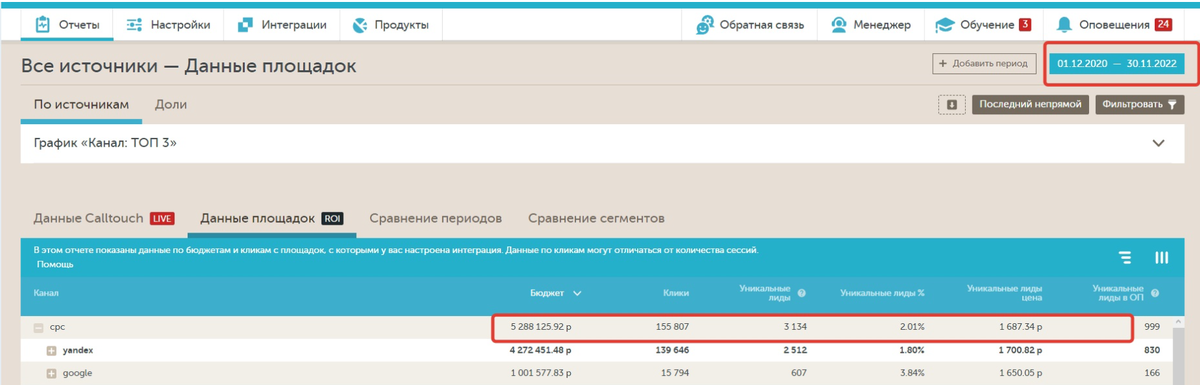This screenshot has height=385, width=1200.
Task: Click the Добавить период button
Action: (x=984, y=64)
